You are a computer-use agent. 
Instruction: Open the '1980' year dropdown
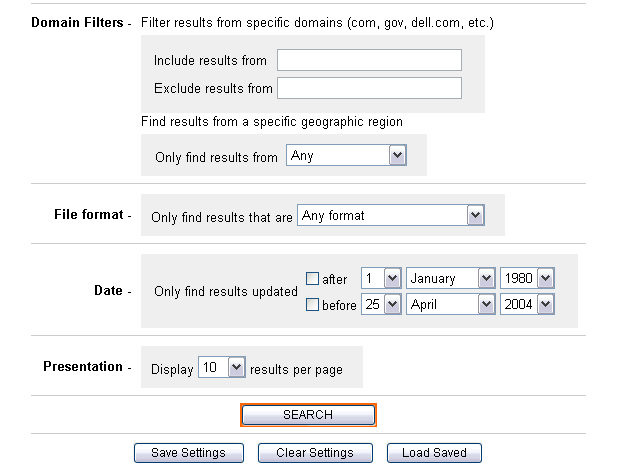(526, 279)
